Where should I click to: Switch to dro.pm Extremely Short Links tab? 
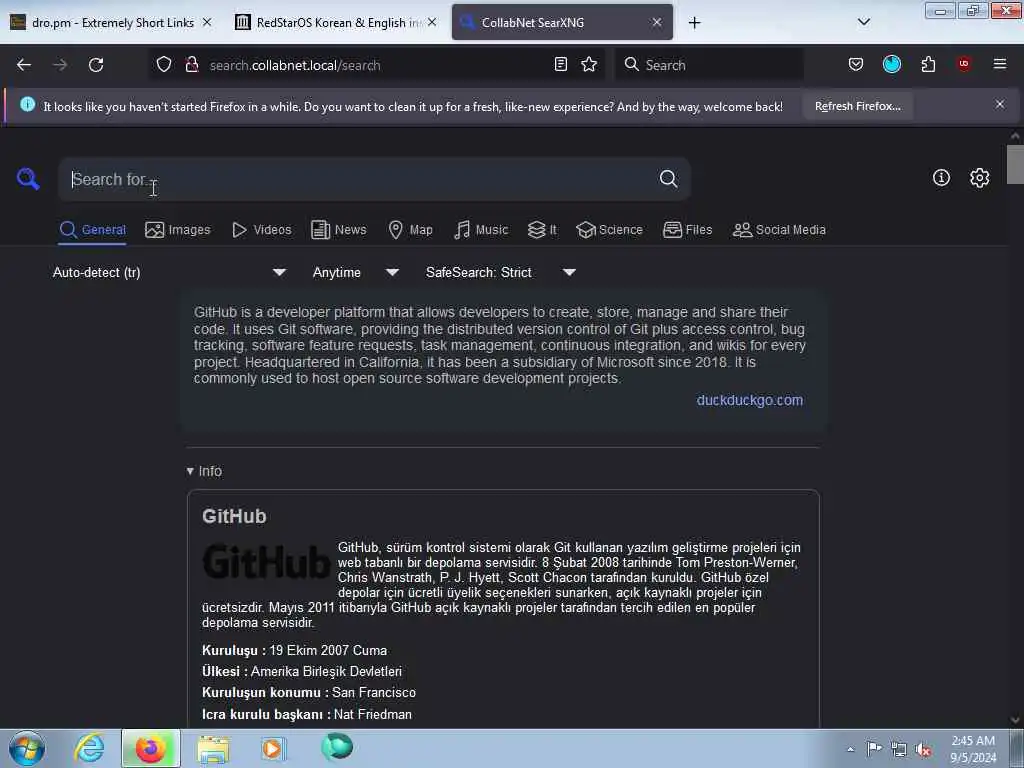click(111, 22)
